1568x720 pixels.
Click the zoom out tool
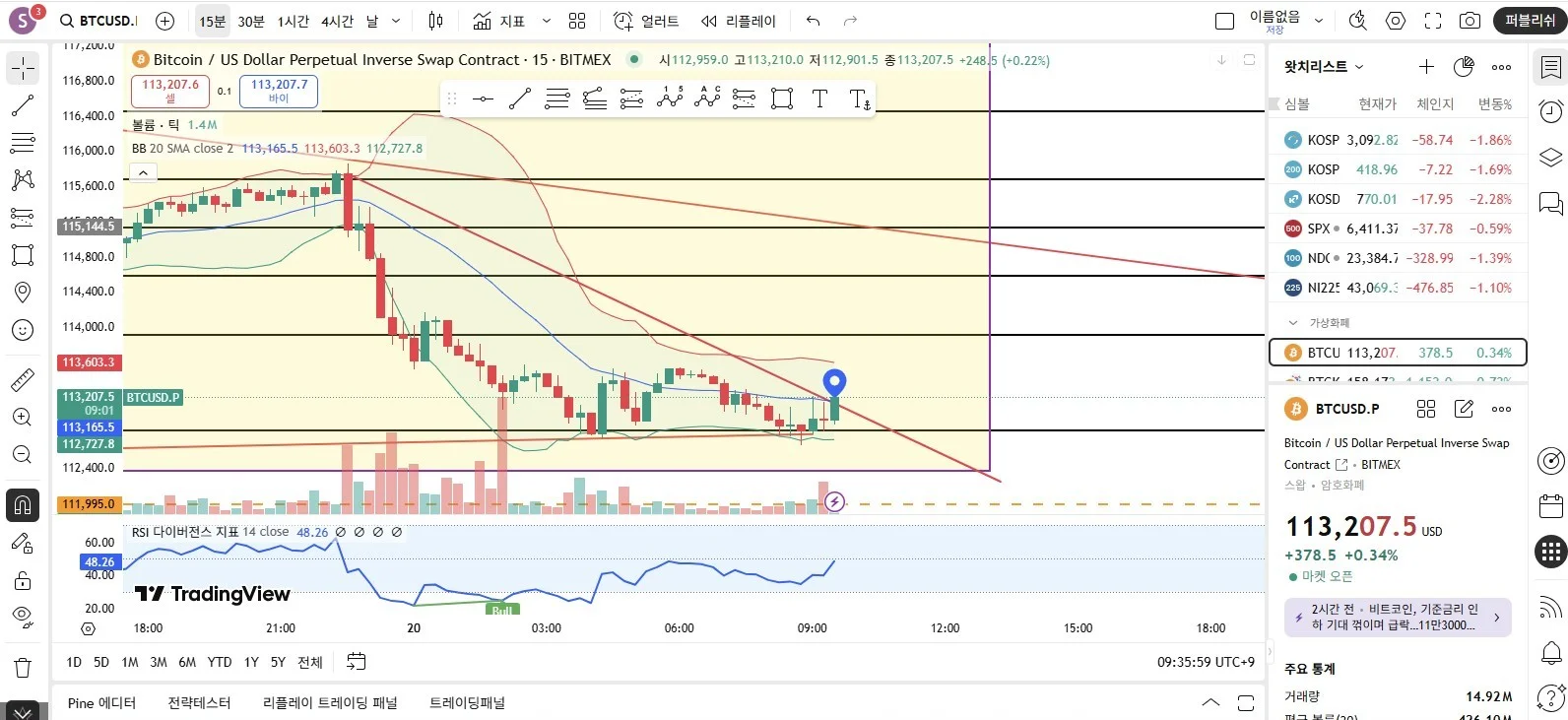point(23,454)
